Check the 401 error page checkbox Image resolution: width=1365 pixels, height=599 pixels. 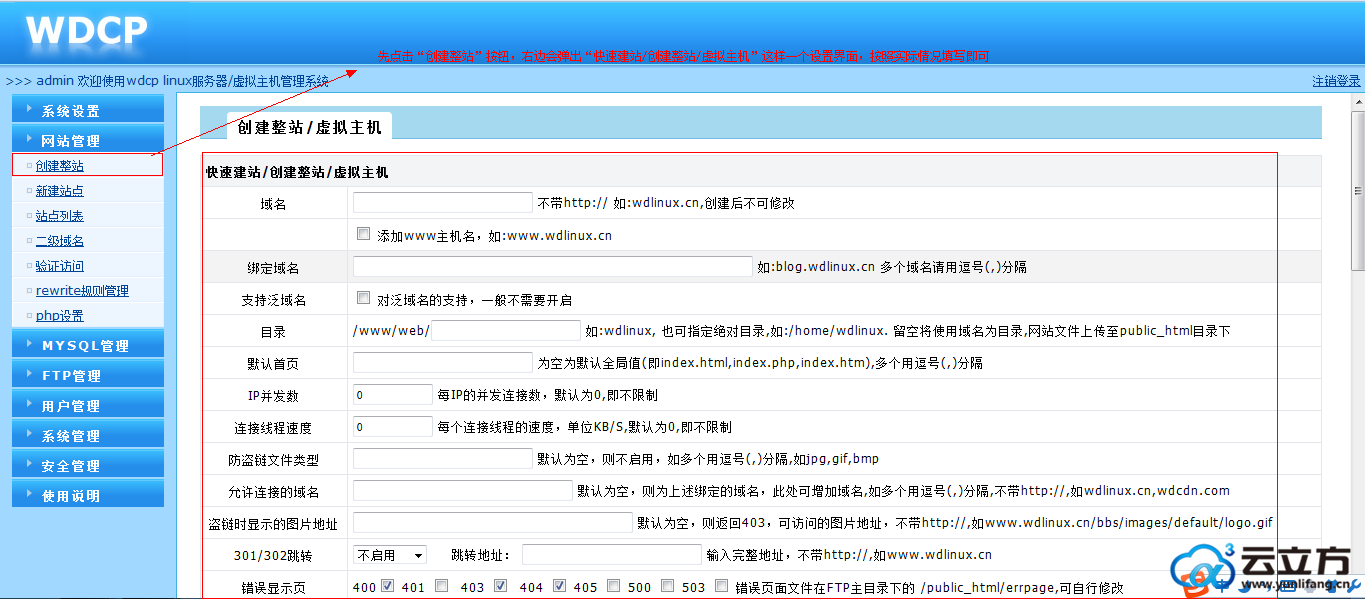(441, 586)
